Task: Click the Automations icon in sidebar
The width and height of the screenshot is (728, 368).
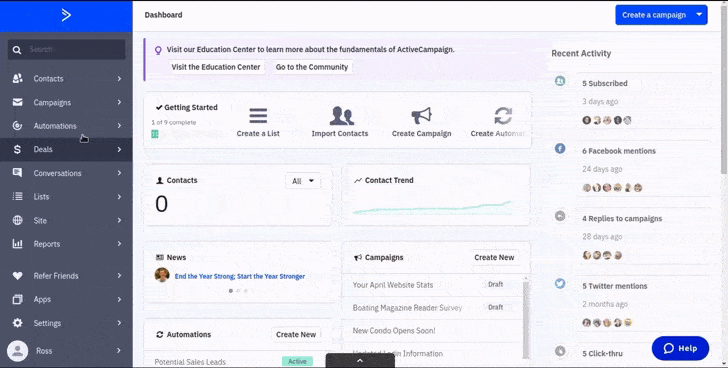Action: 18,126
